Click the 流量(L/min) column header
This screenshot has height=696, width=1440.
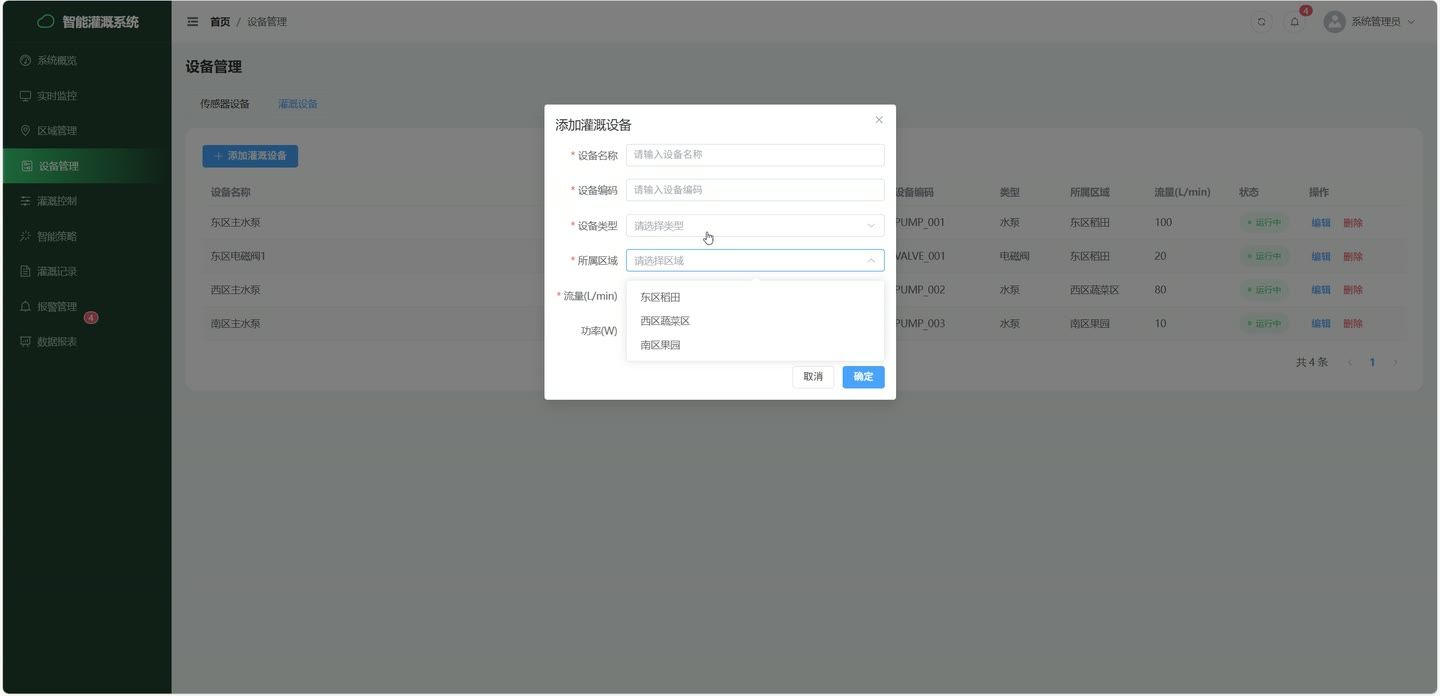tap(1182, 192)
